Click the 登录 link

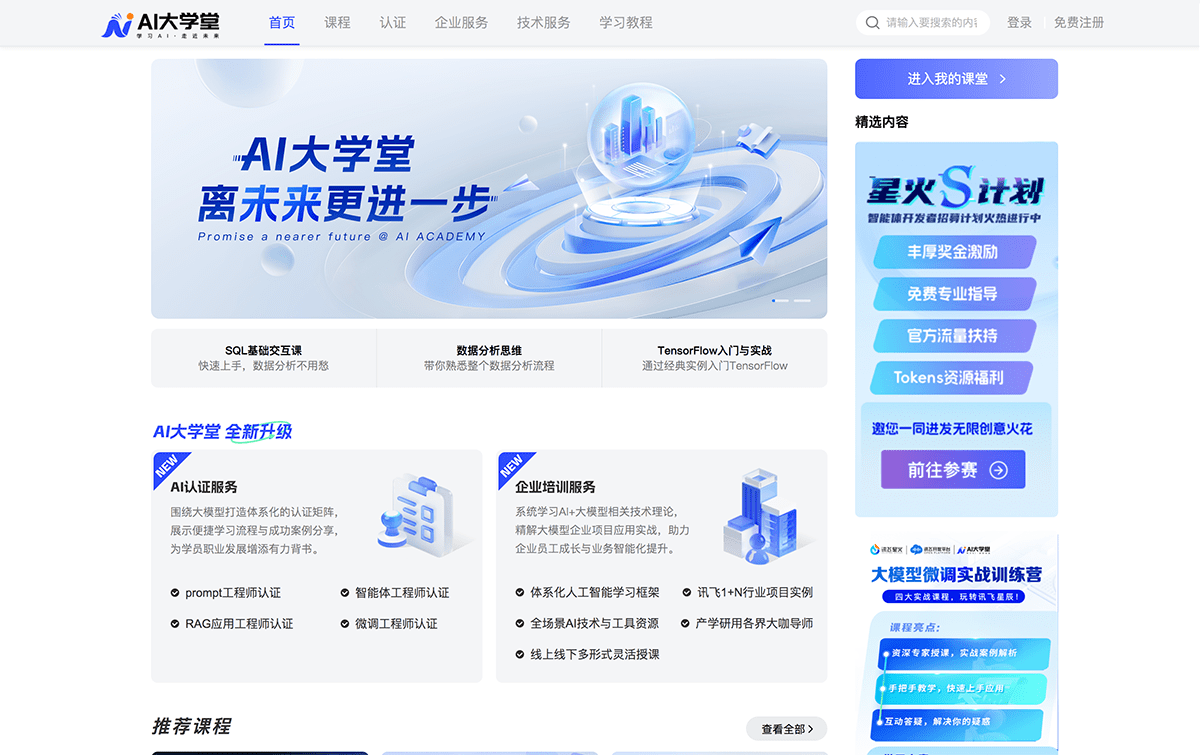click(1019, 22)
